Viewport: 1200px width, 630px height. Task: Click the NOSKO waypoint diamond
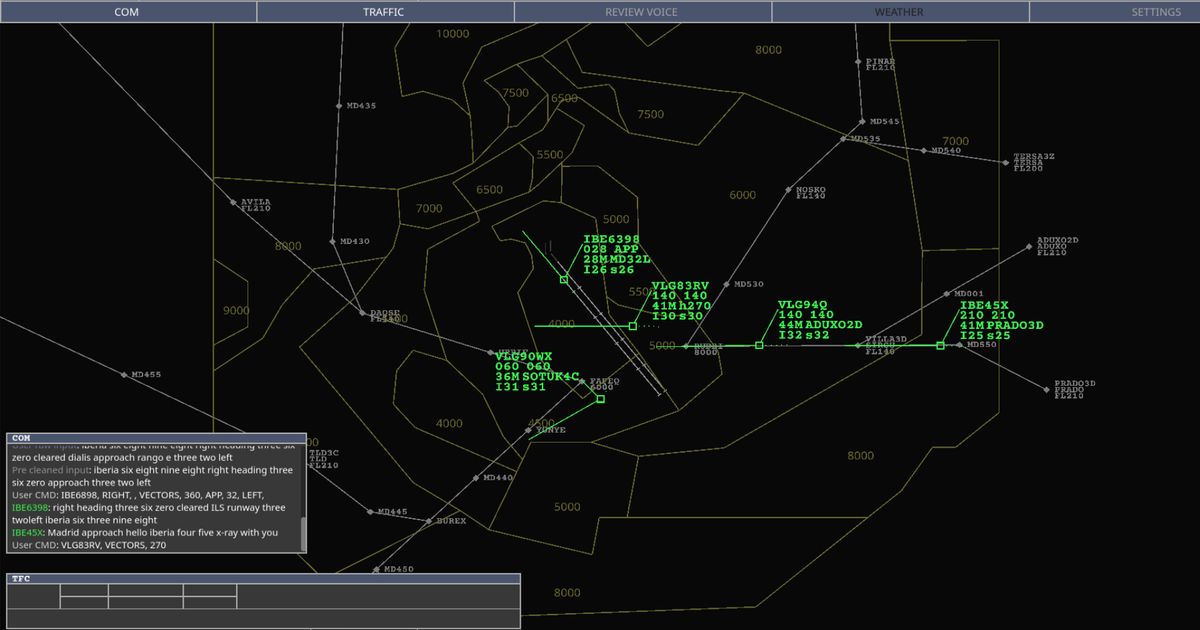788,190
